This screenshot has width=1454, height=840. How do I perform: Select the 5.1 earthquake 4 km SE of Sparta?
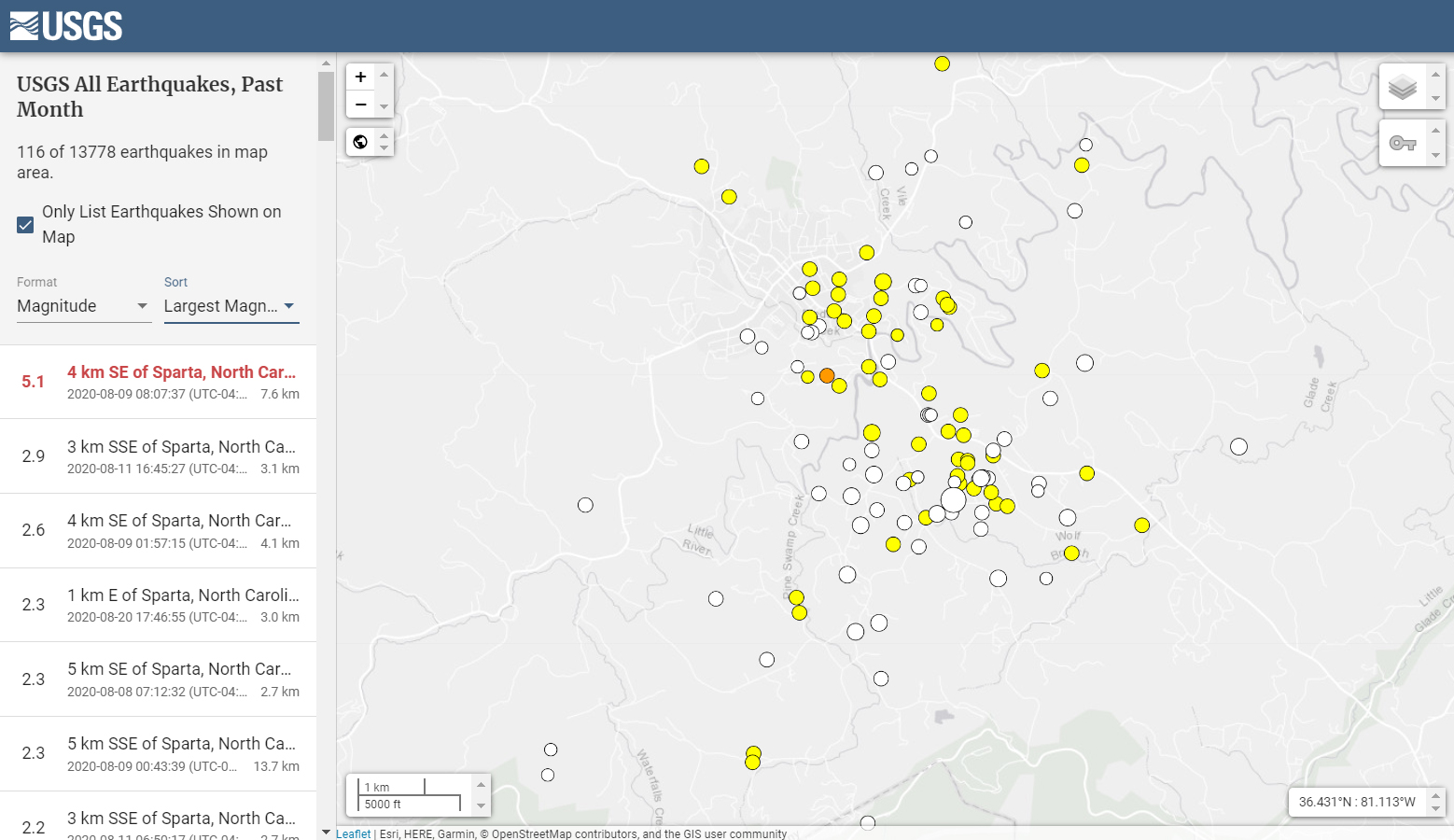click(x=159, y=382)
